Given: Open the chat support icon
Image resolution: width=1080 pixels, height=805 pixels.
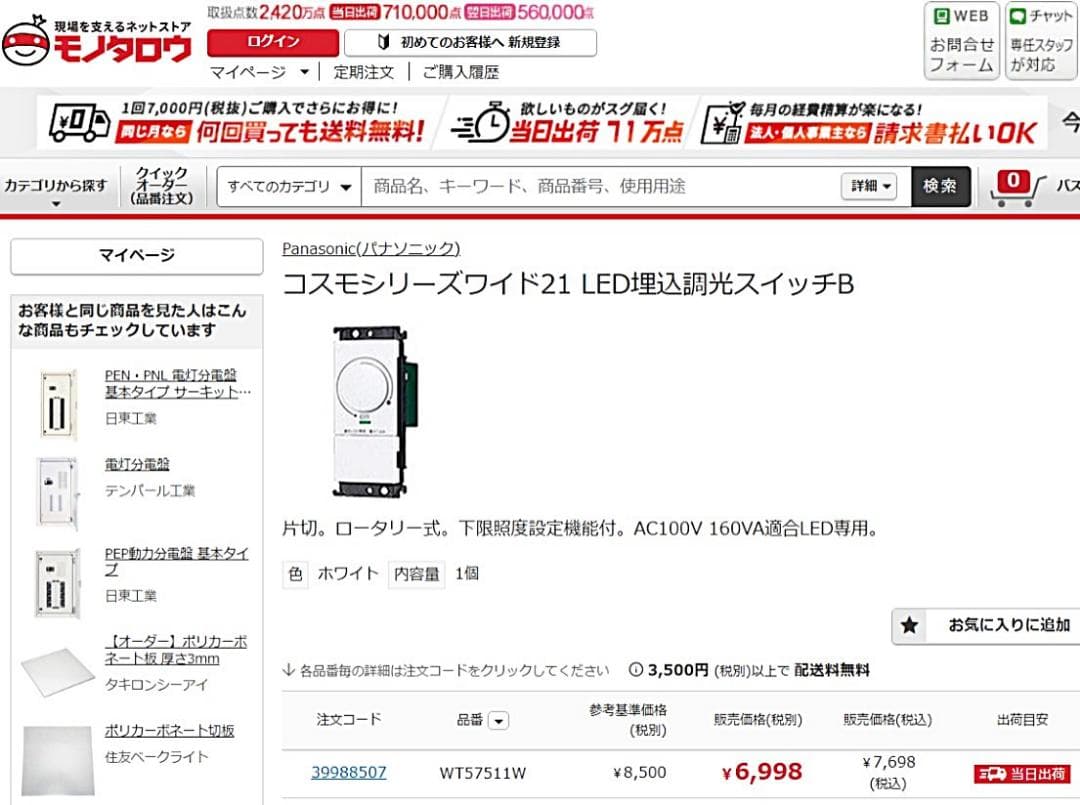Looking at the screenshot, I should (x=1041, y=41).
